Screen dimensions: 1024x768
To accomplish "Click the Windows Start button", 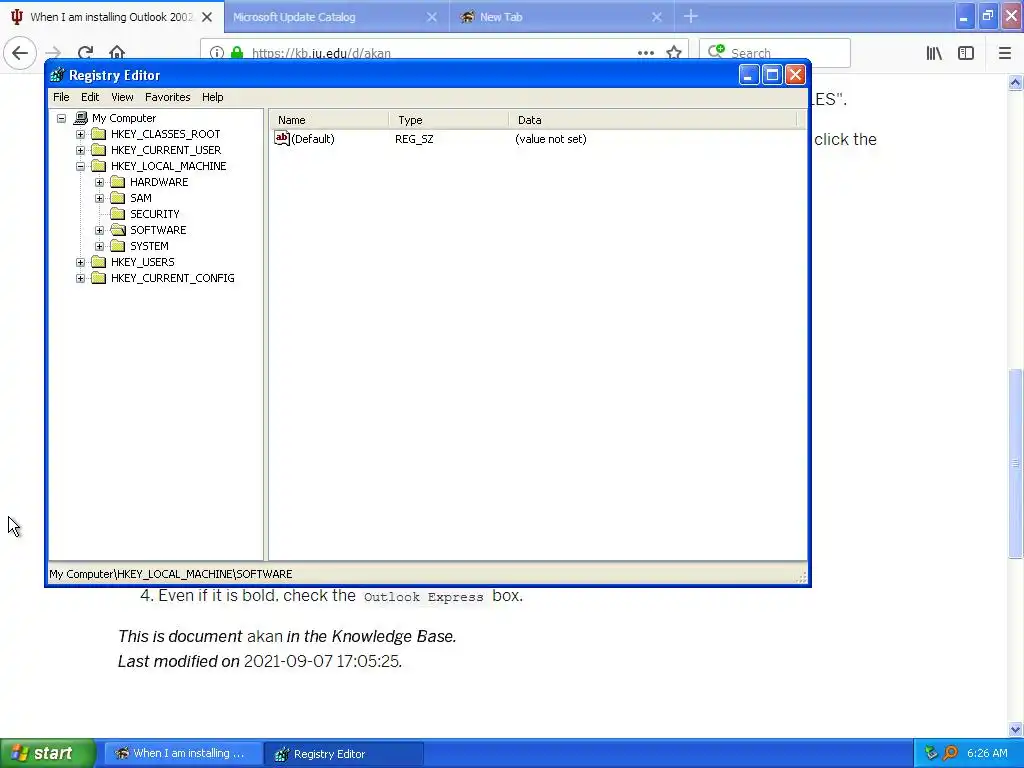I will click(x=48, y=754).
